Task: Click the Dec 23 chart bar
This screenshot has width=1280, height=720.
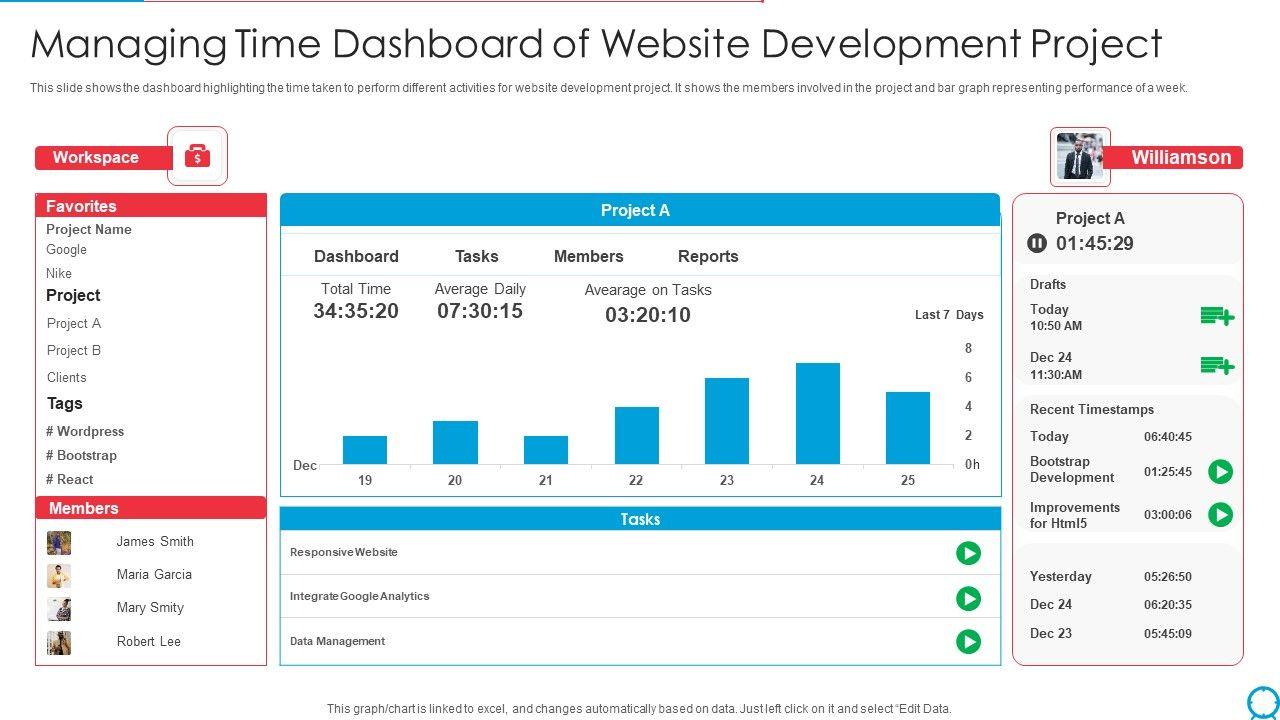Action: pyautogui.click(x=727, y=421)
